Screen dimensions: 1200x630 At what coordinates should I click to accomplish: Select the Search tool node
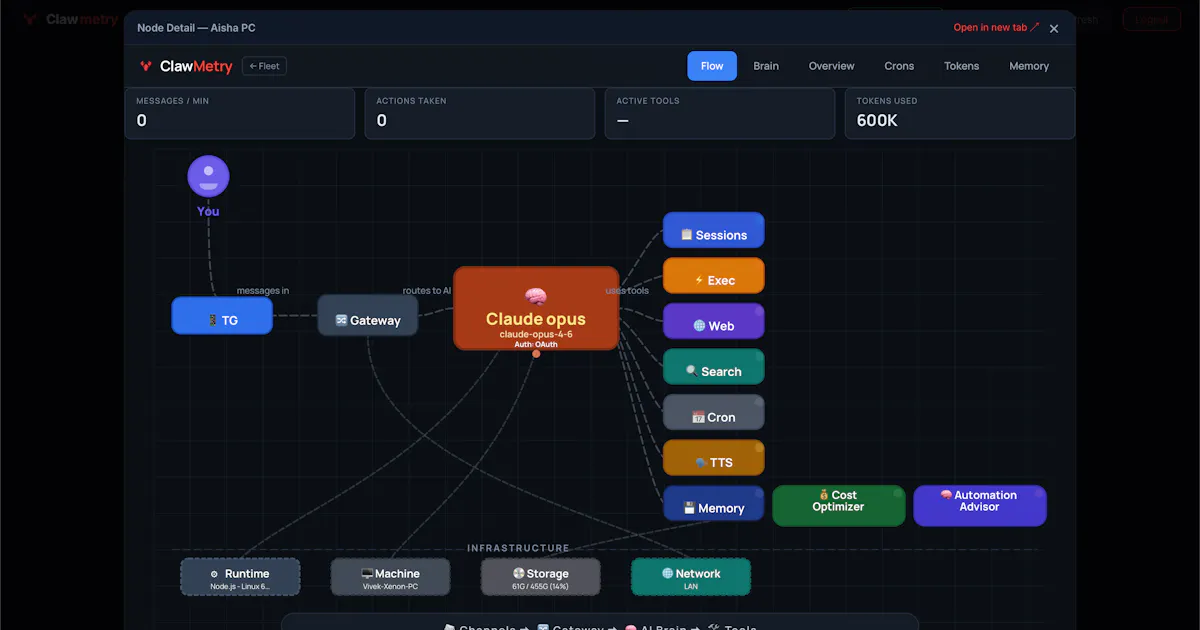[714, 367]
